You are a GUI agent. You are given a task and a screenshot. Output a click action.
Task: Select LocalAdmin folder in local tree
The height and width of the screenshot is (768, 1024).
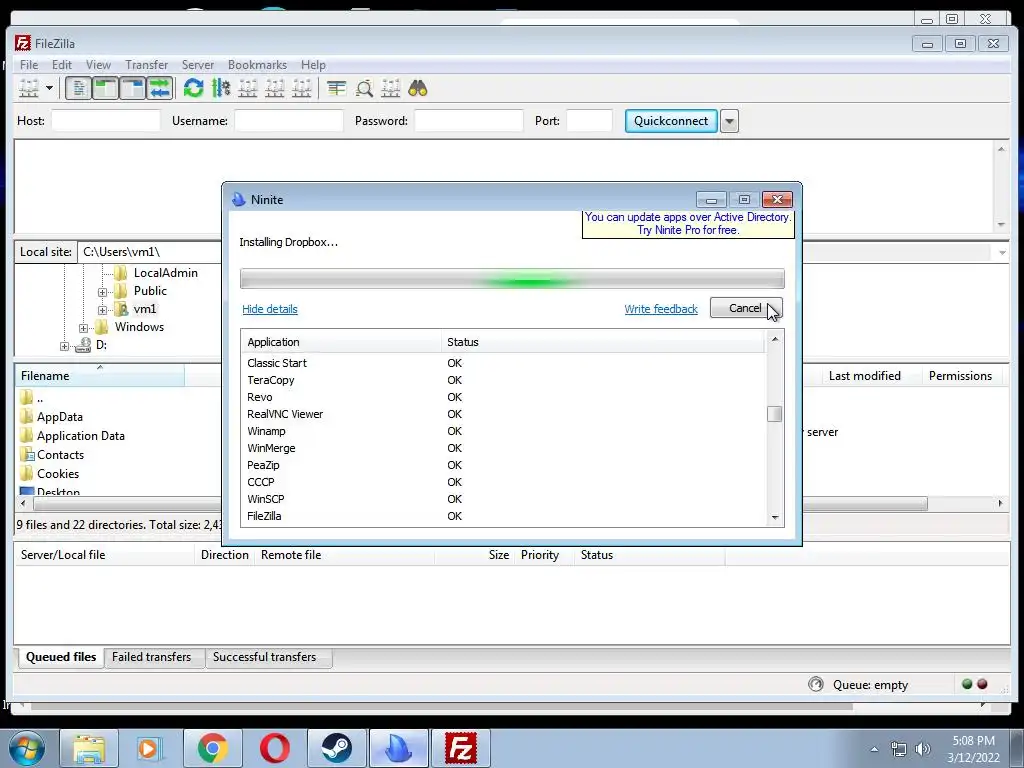click(165, 273)
